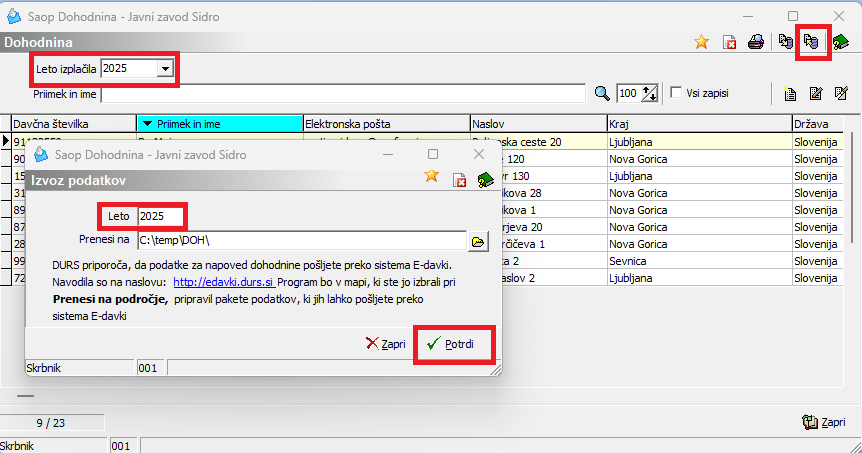Click the record limit field showing 100

coord(629,93)
